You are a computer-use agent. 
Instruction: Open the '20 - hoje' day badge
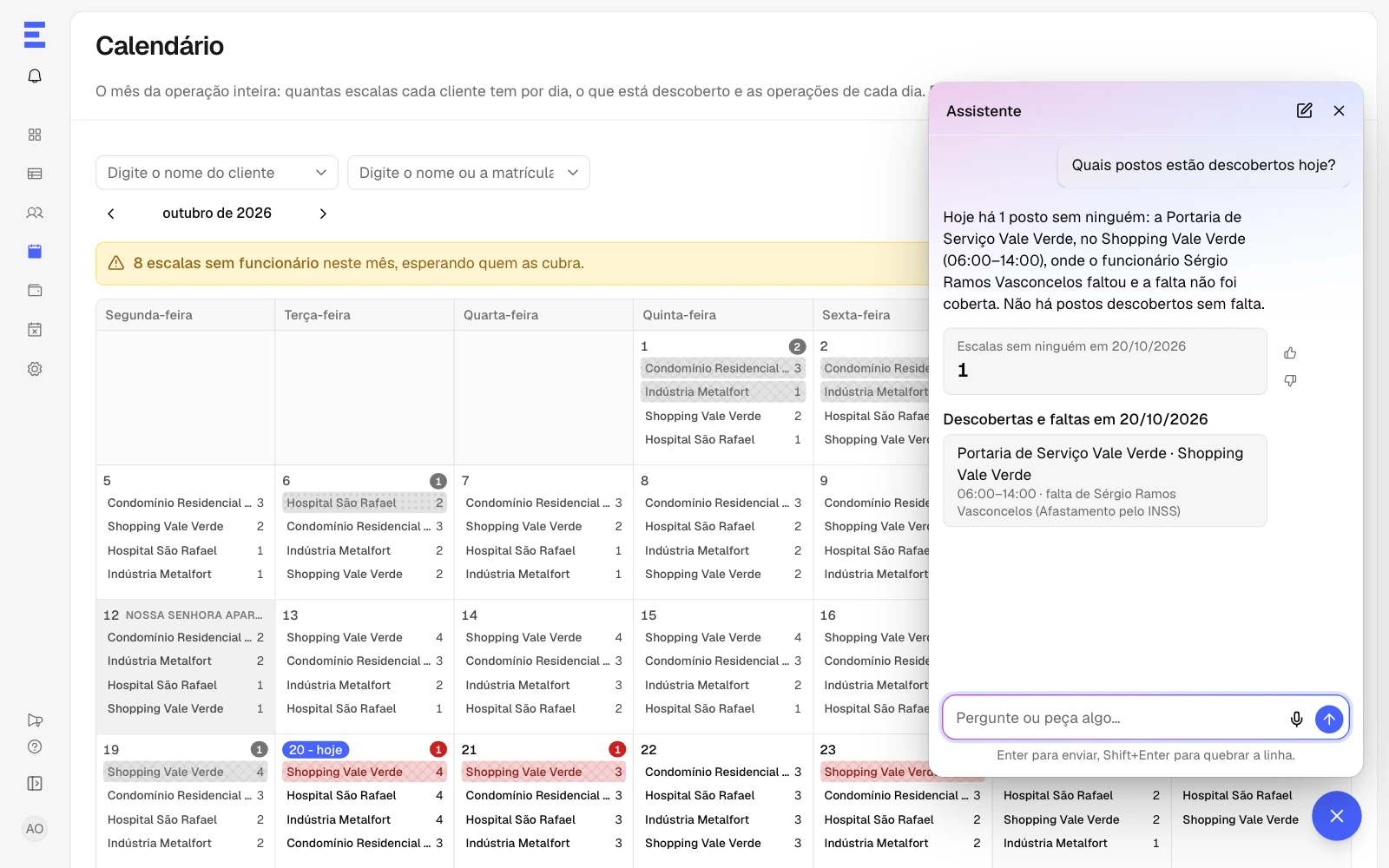coord(316,750)
